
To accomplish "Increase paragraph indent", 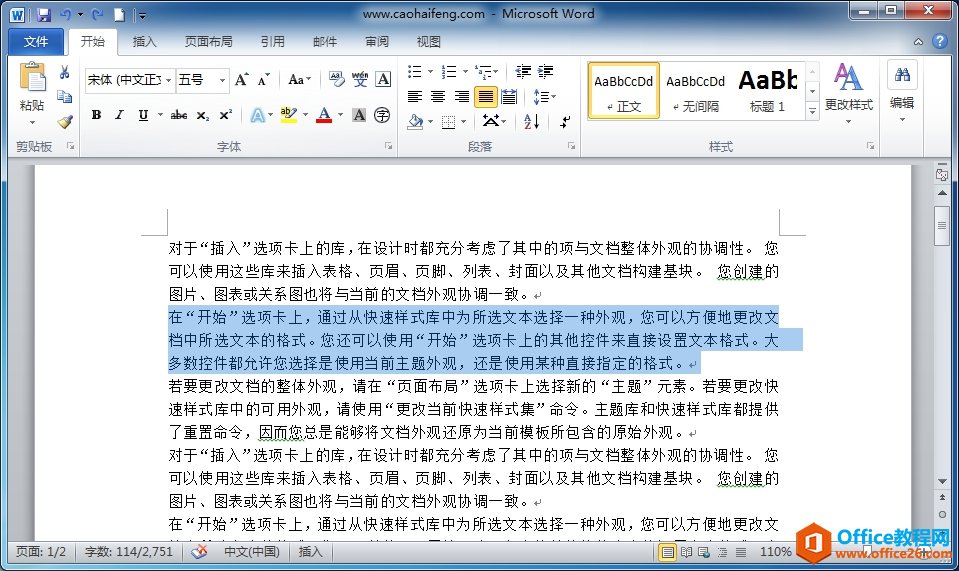I will pos(546,72).
